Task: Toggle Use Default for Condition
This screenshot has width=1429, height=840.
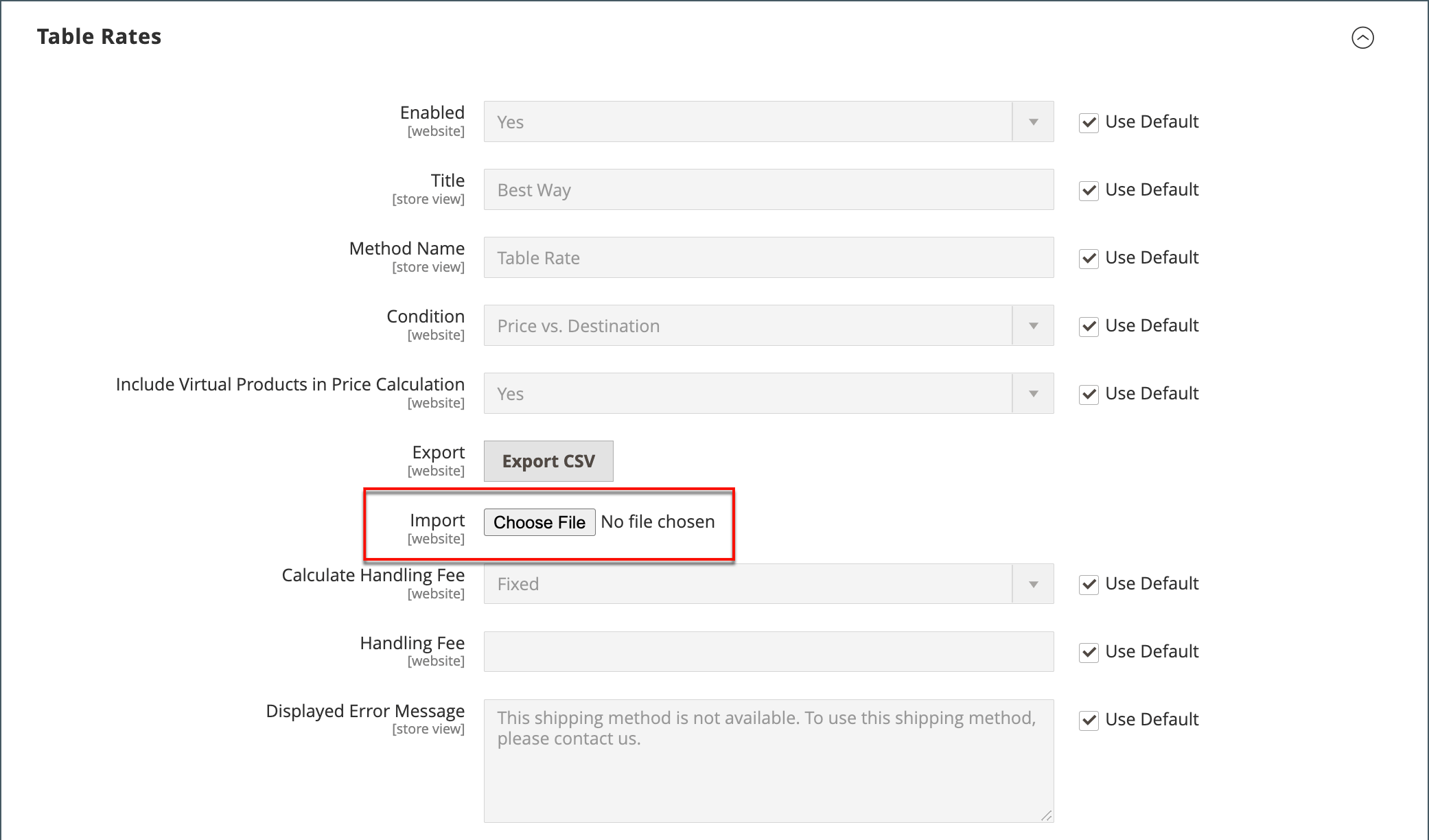Action: 1089,327
